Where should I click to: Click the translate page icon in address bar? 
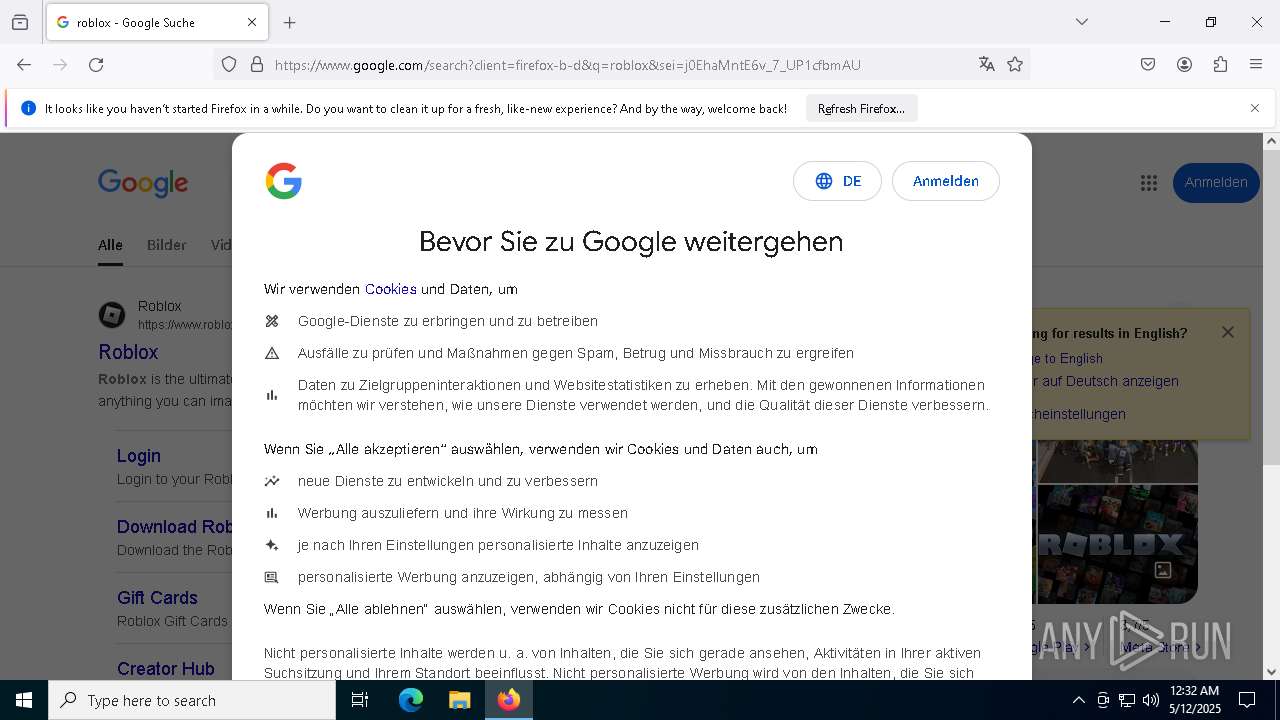tap(987, 65)
